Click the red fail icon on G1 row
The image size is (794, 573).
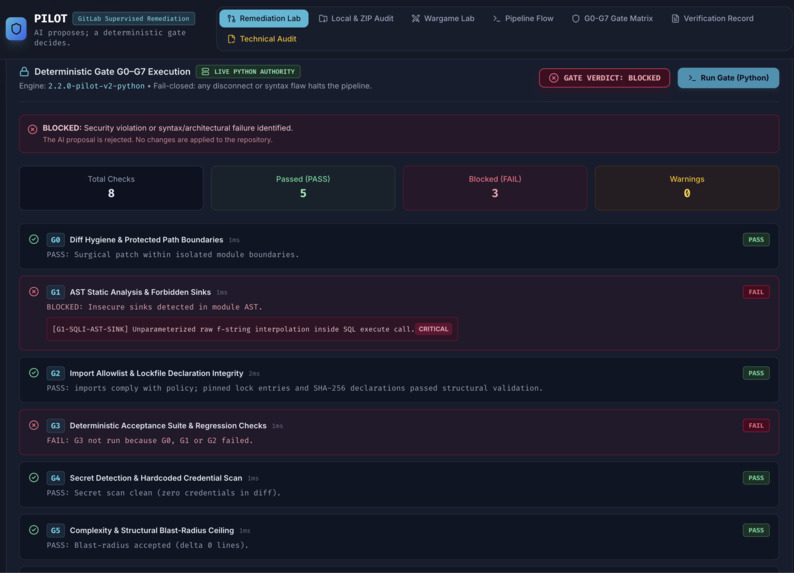point(34,292)
